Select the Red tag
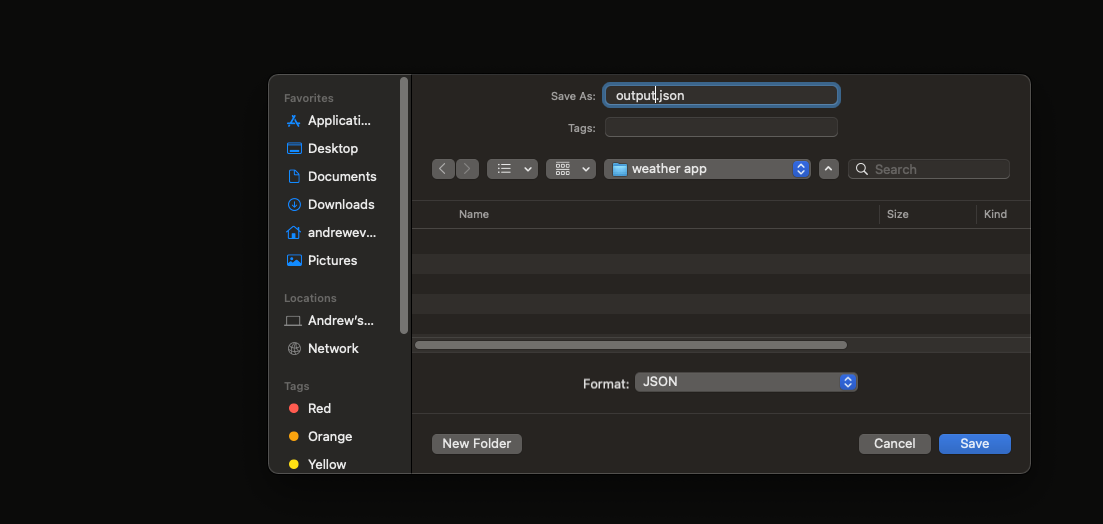This screenshot has width=1103, height=524. 319,408
